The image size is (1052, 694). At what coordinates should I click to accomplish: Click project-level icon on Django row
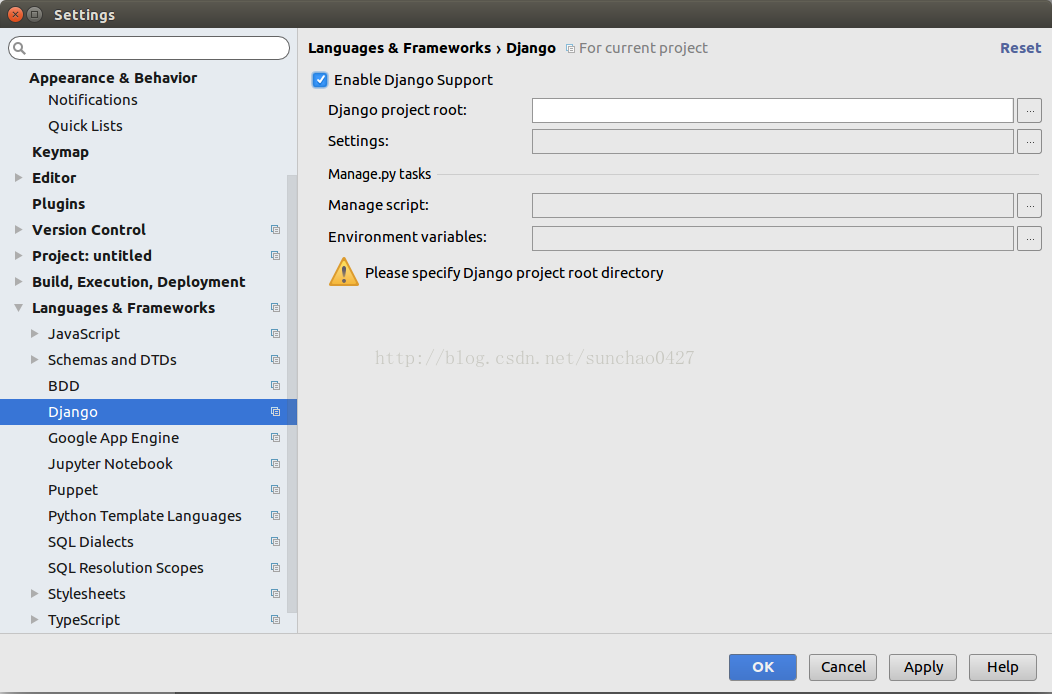(x=275, y=411)
